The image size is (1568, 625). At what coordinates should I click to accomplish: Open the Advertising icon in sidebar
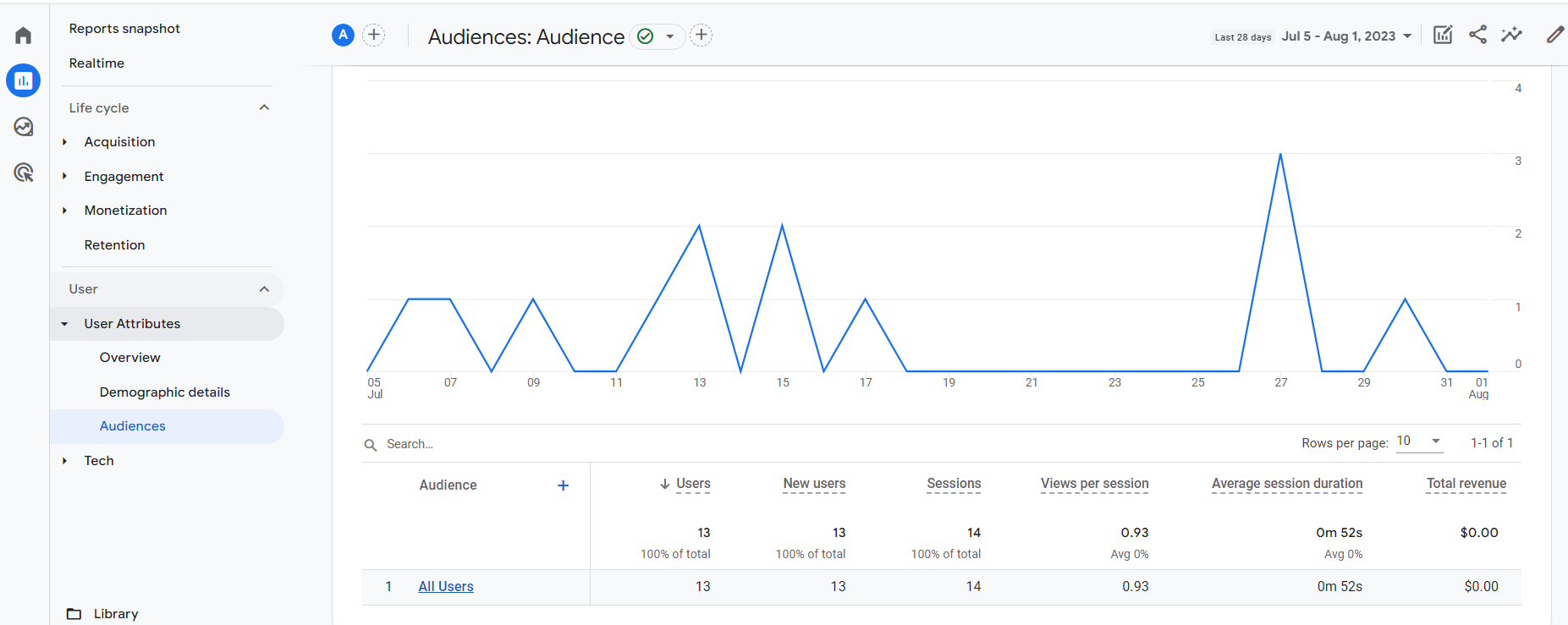[23, 173]
